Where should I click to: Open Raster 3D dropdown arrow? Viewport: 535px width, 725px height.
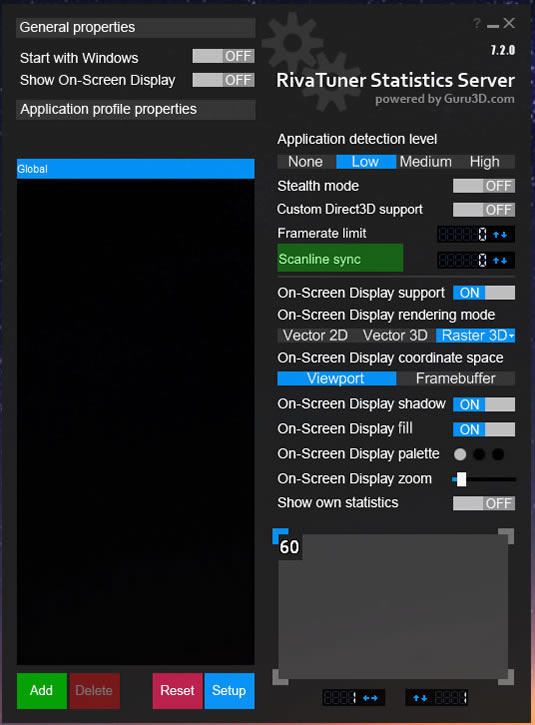511,336
